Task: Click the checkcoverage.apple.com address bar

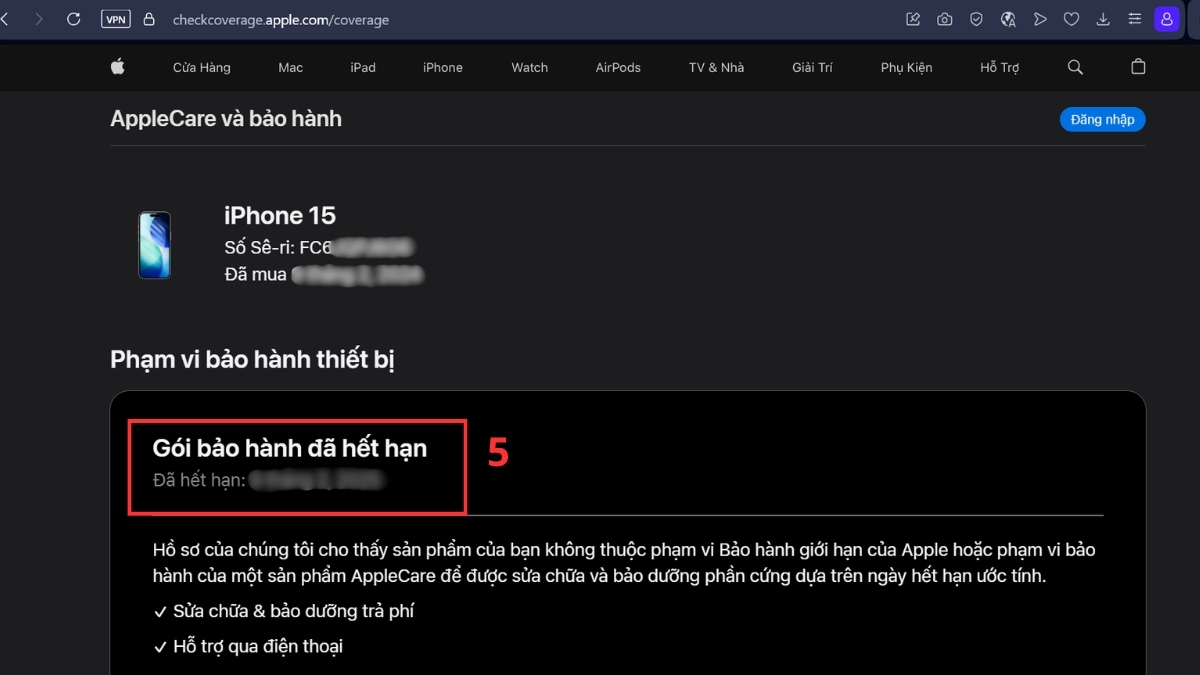Action: [281, 20]
